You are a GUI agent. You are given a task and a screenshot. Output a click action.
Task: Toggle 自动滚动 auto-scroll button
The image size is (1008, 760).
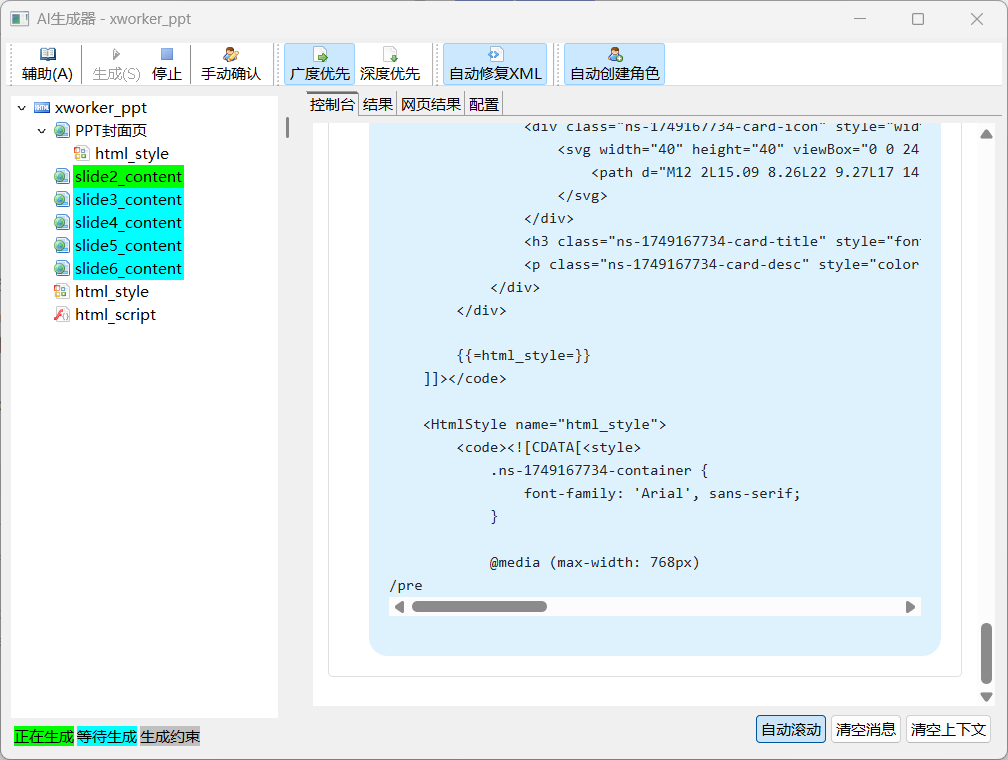pyautogui.click(x=791, y=729)
